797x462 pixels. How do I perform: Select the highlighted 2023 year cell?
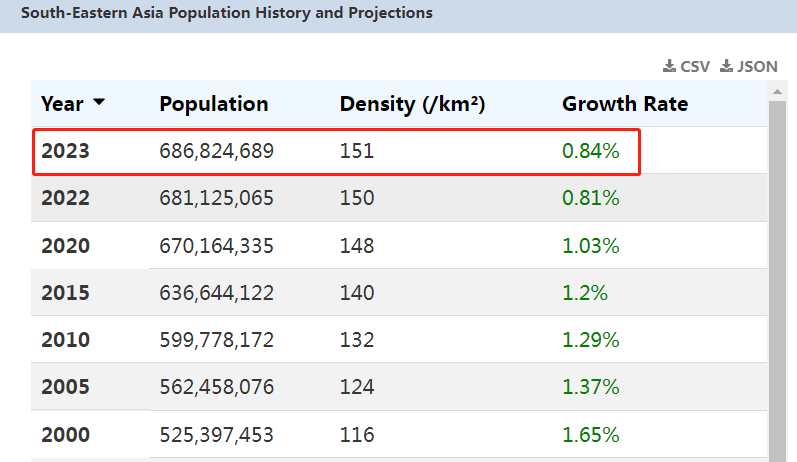click(65, 152)
